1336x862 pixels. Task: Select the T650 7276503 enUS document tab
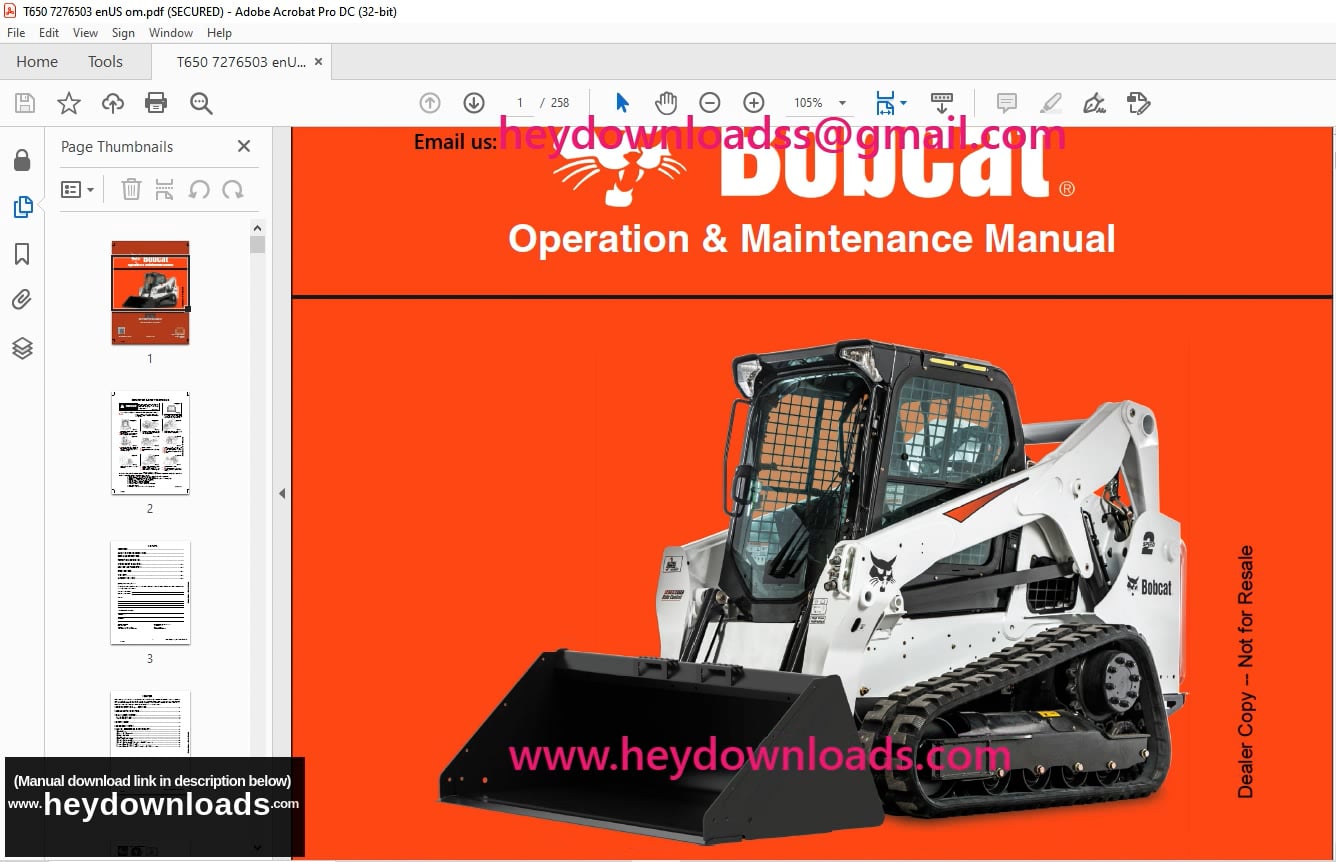[241, 61]
